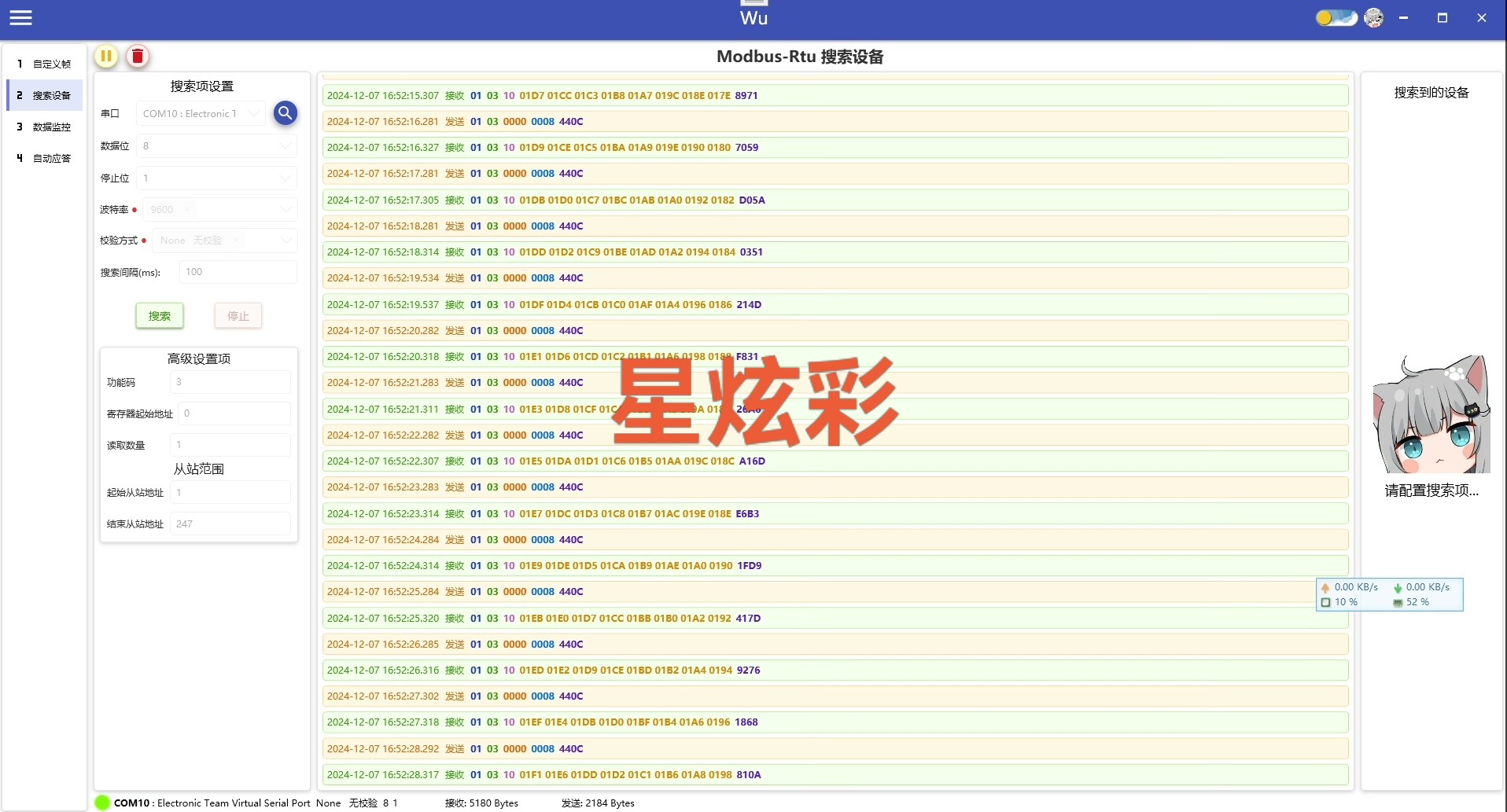This screenshot has height=812, width=1507.
Task: Click the 高级设置项 section heading
Action: 199,359
